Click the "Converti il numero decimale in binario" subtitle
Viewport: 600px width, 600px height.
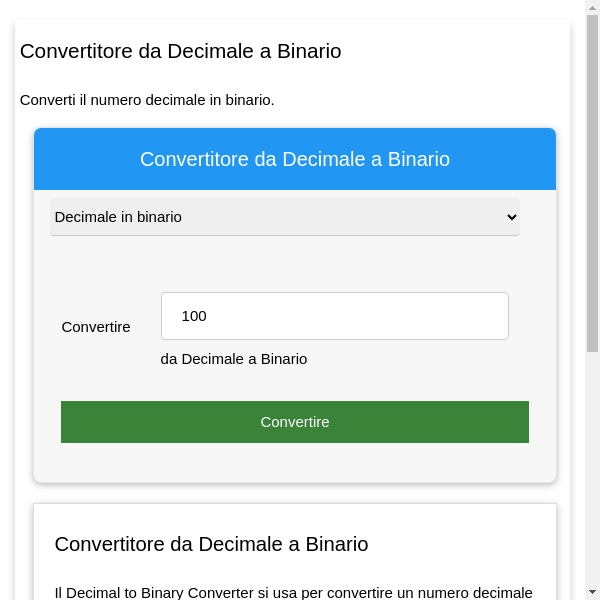pos(147,100)
